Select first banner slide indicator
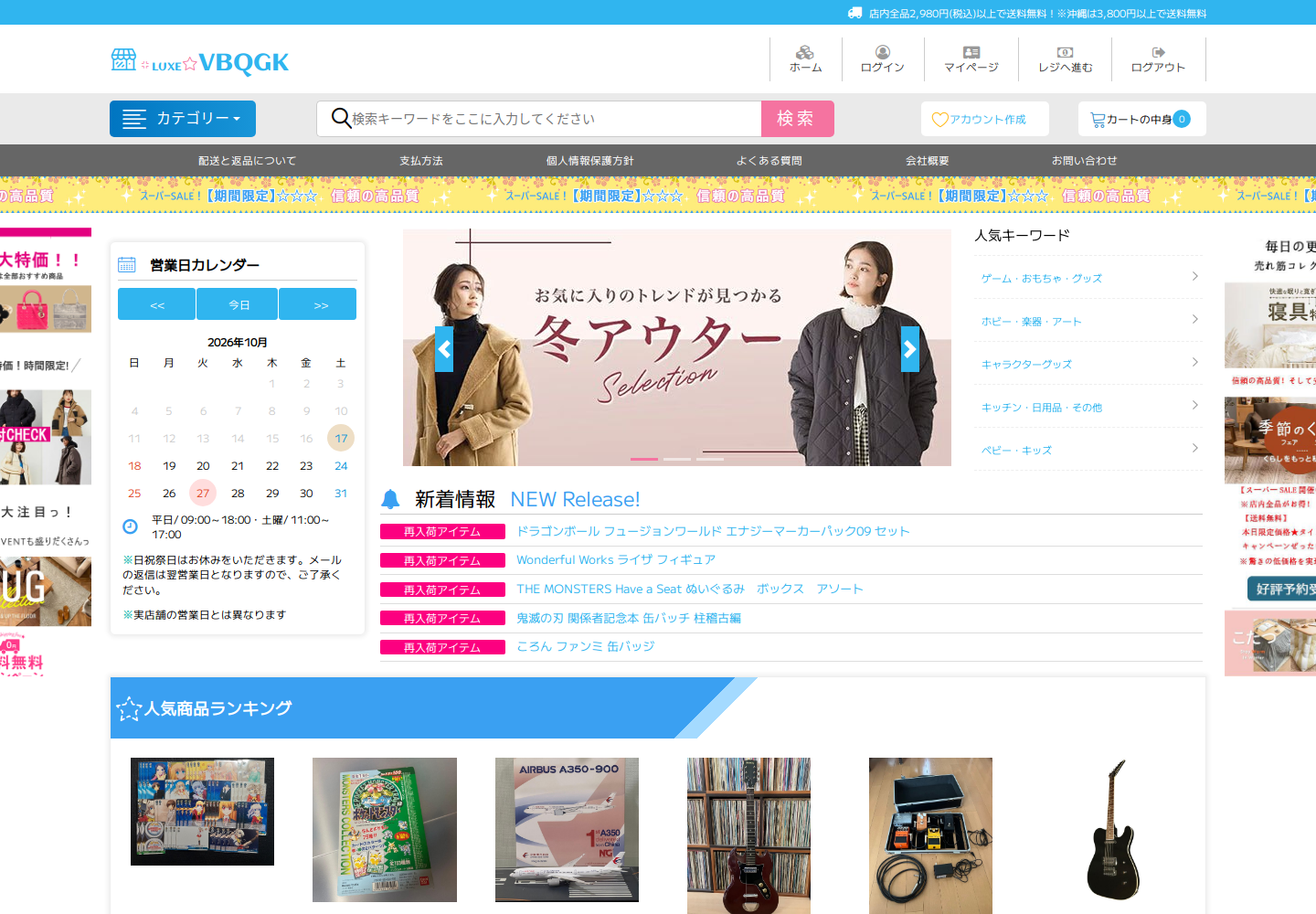Image resolution: width=1316 pixels, height=914 pixels. (644, 459)
